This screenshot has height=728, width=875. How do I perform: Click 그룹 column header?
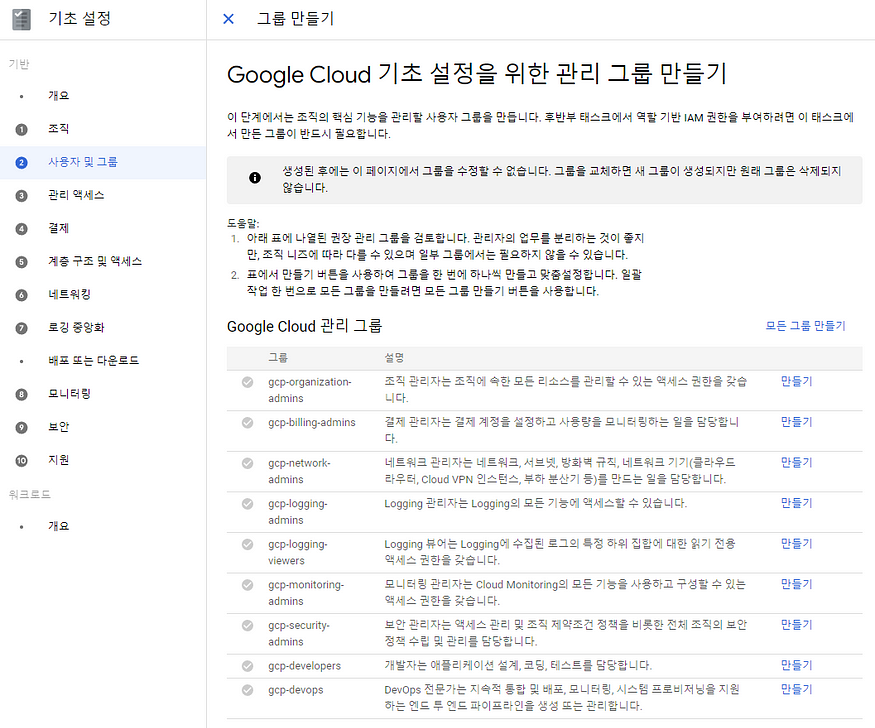(x=278, y=358)
